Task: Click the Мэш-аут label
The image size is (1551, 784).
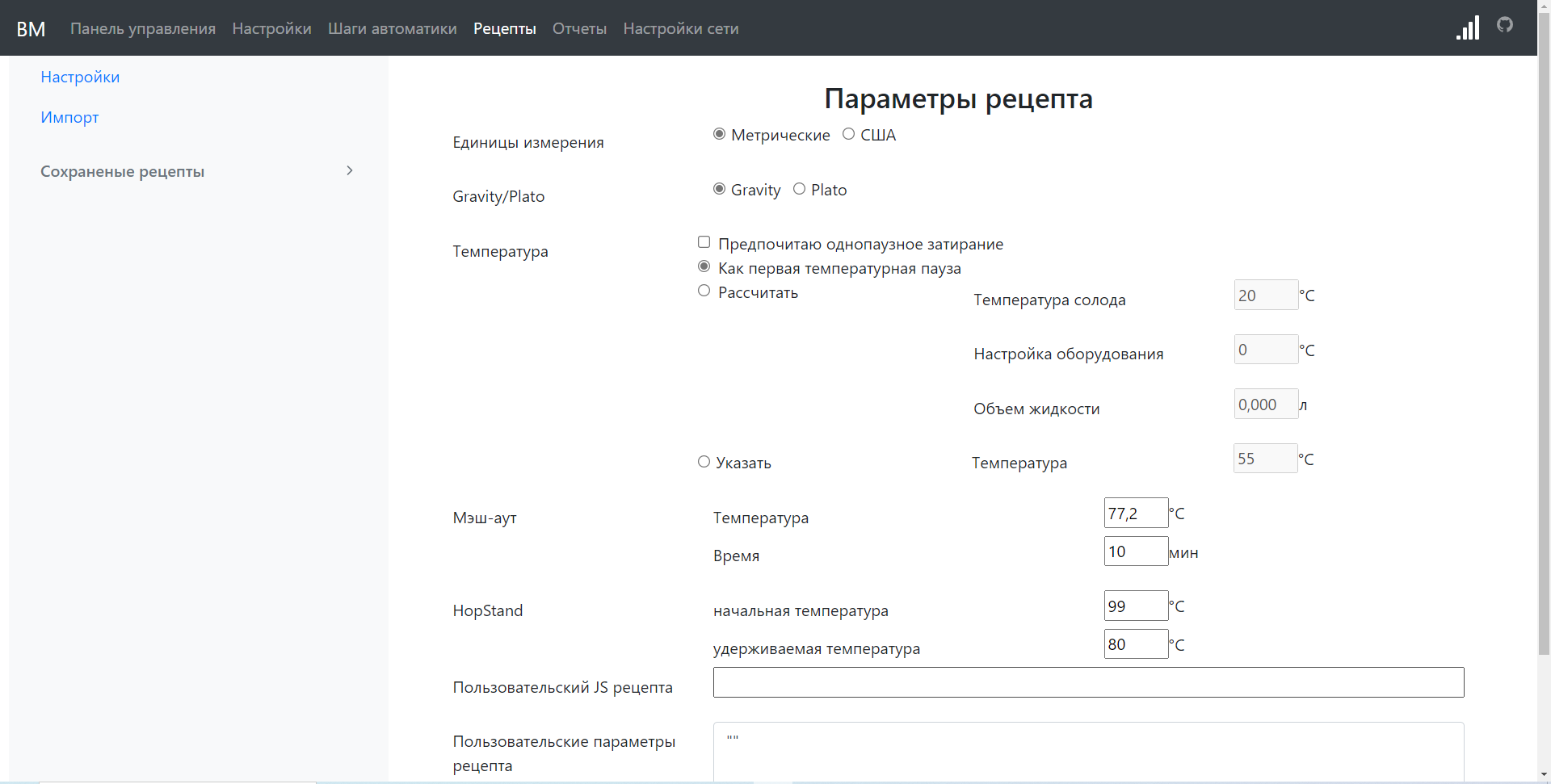Action: pos(485,518)
